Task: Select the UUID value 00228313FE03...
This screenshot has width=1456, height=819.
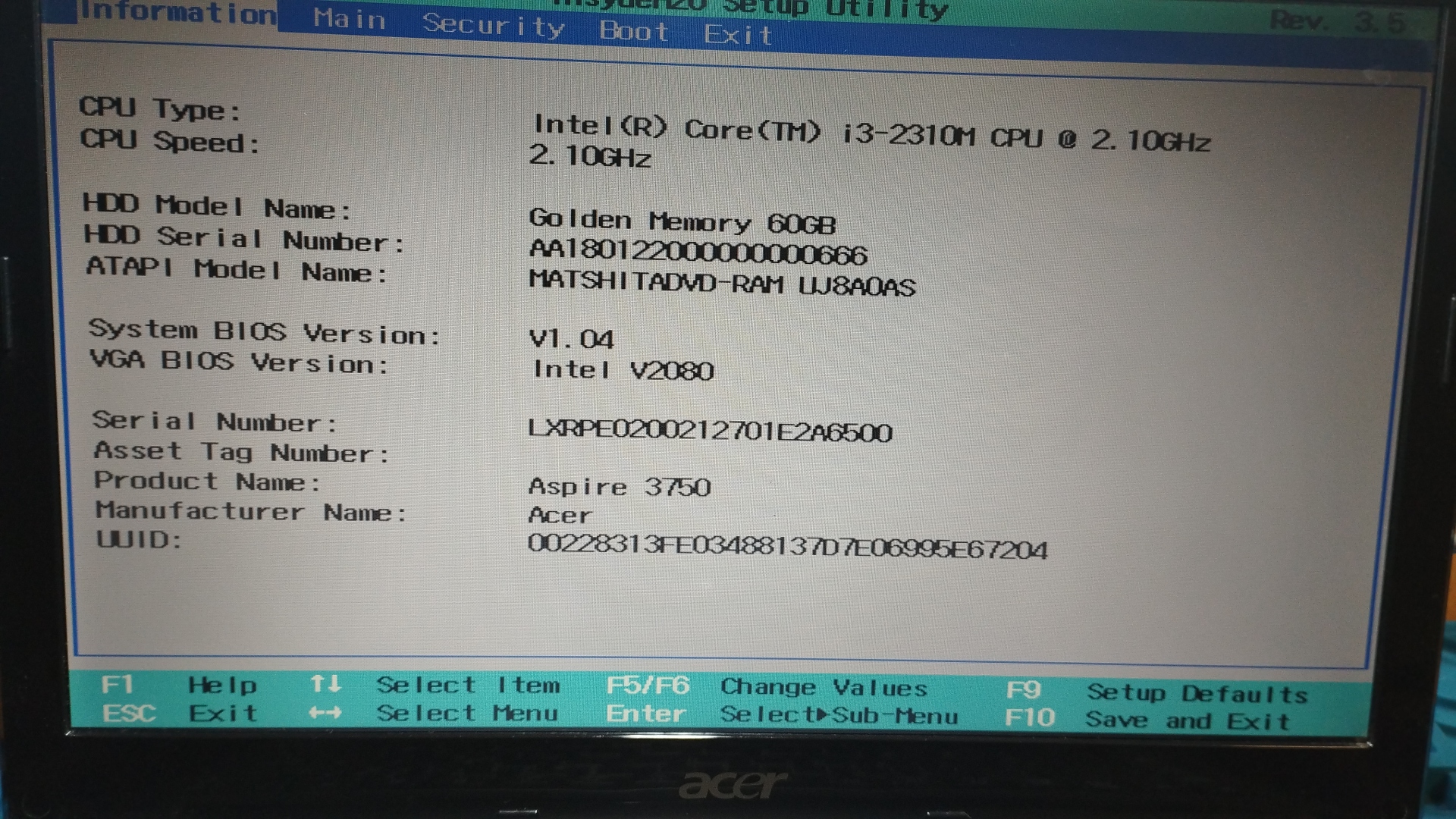Action: 787,546
